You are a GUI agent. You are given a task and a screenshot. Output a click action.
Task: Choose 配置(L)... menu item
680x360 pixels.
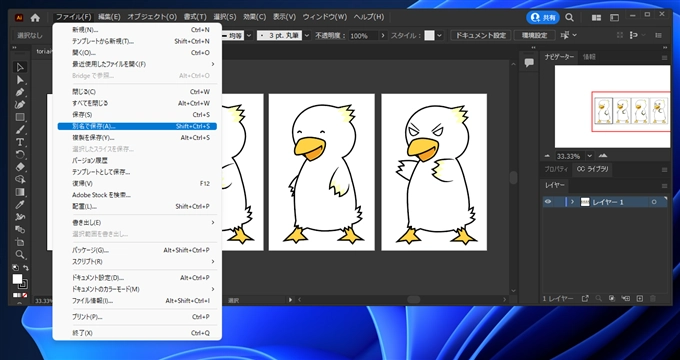[137, 206]
